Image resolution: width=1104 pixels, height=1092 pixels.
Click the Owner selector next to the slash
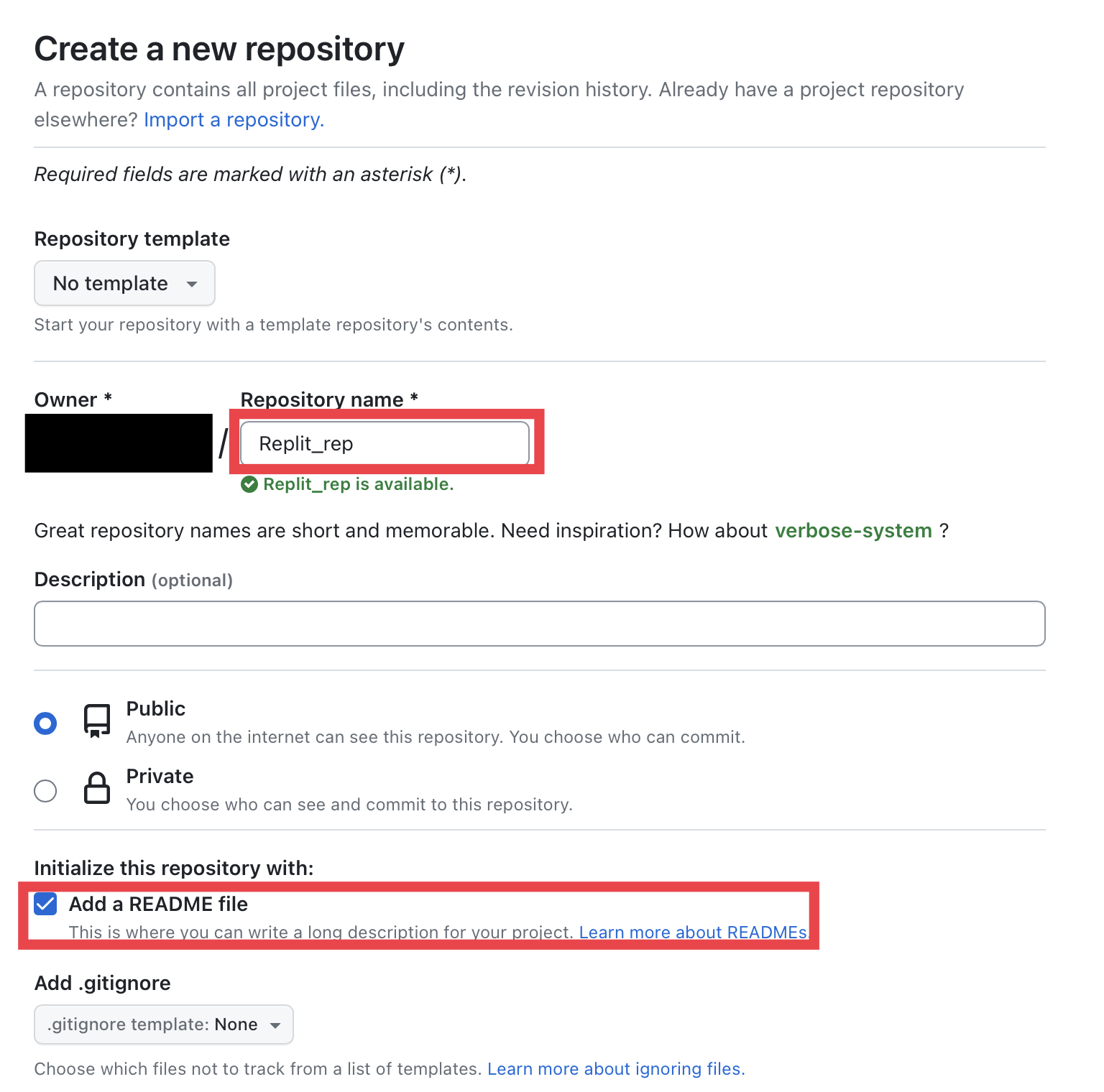[x=119, y=443]
